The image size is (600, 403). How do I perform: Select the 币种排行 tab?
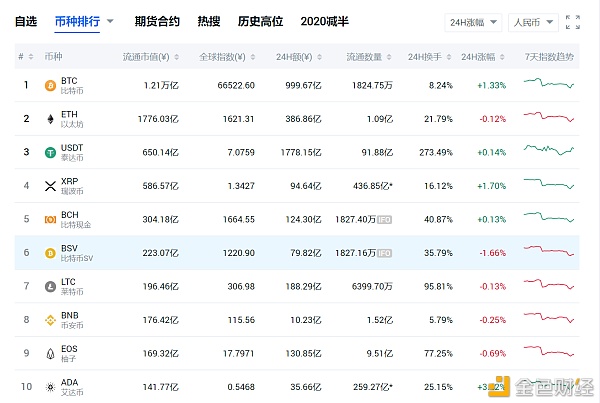click(77, 21)
